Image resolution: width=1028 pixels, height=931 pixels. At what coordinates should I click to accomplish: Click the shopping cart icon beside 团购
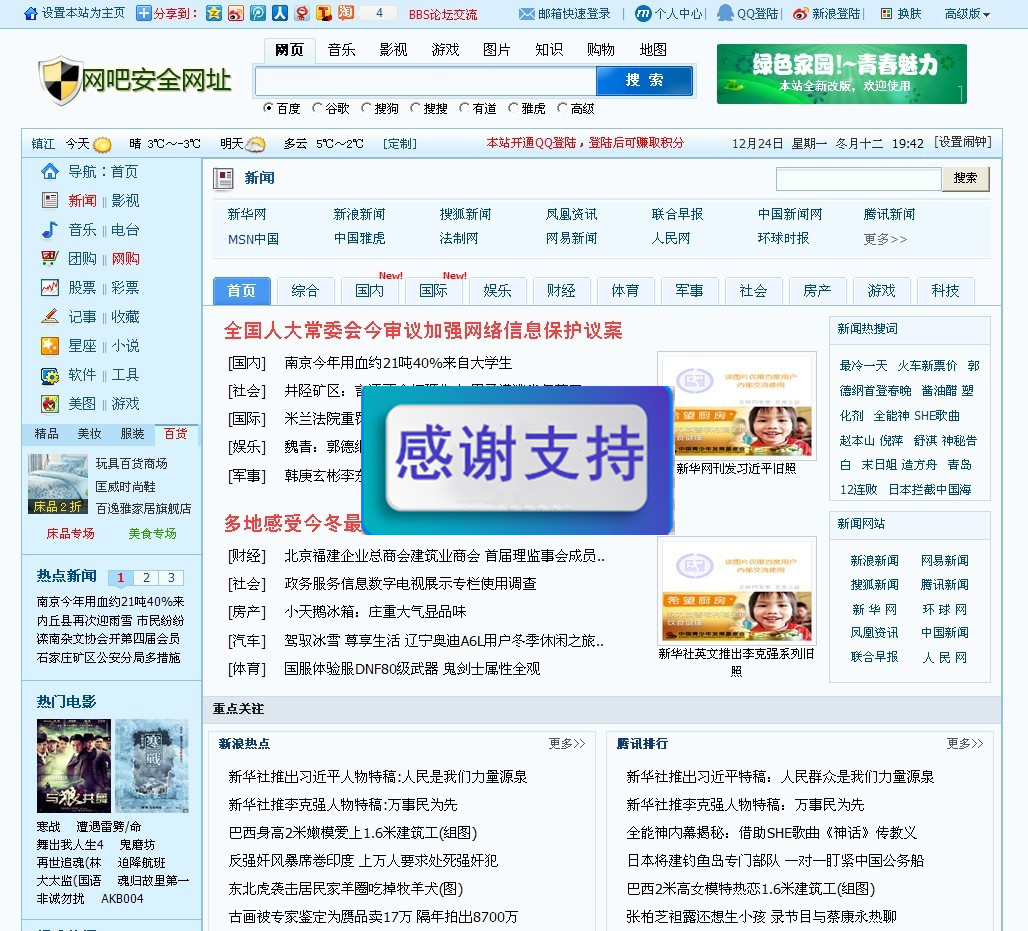pos(50,258)
